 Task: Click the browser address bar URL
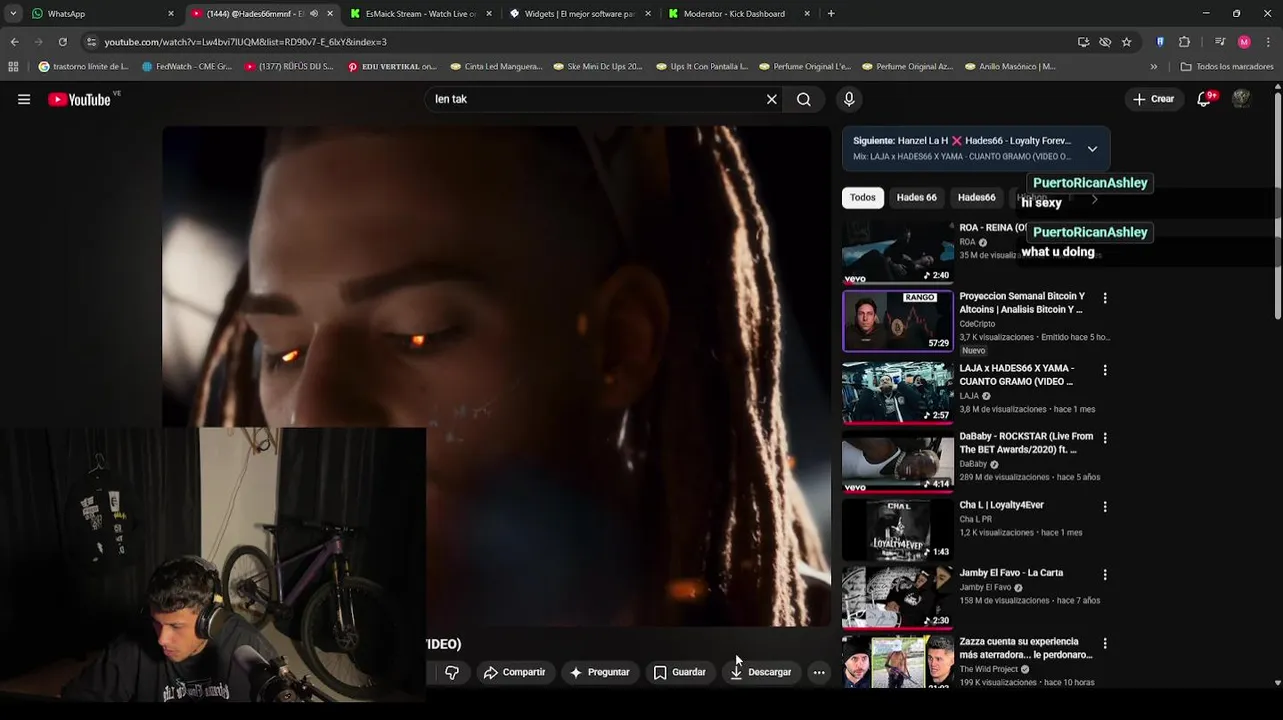245,42
